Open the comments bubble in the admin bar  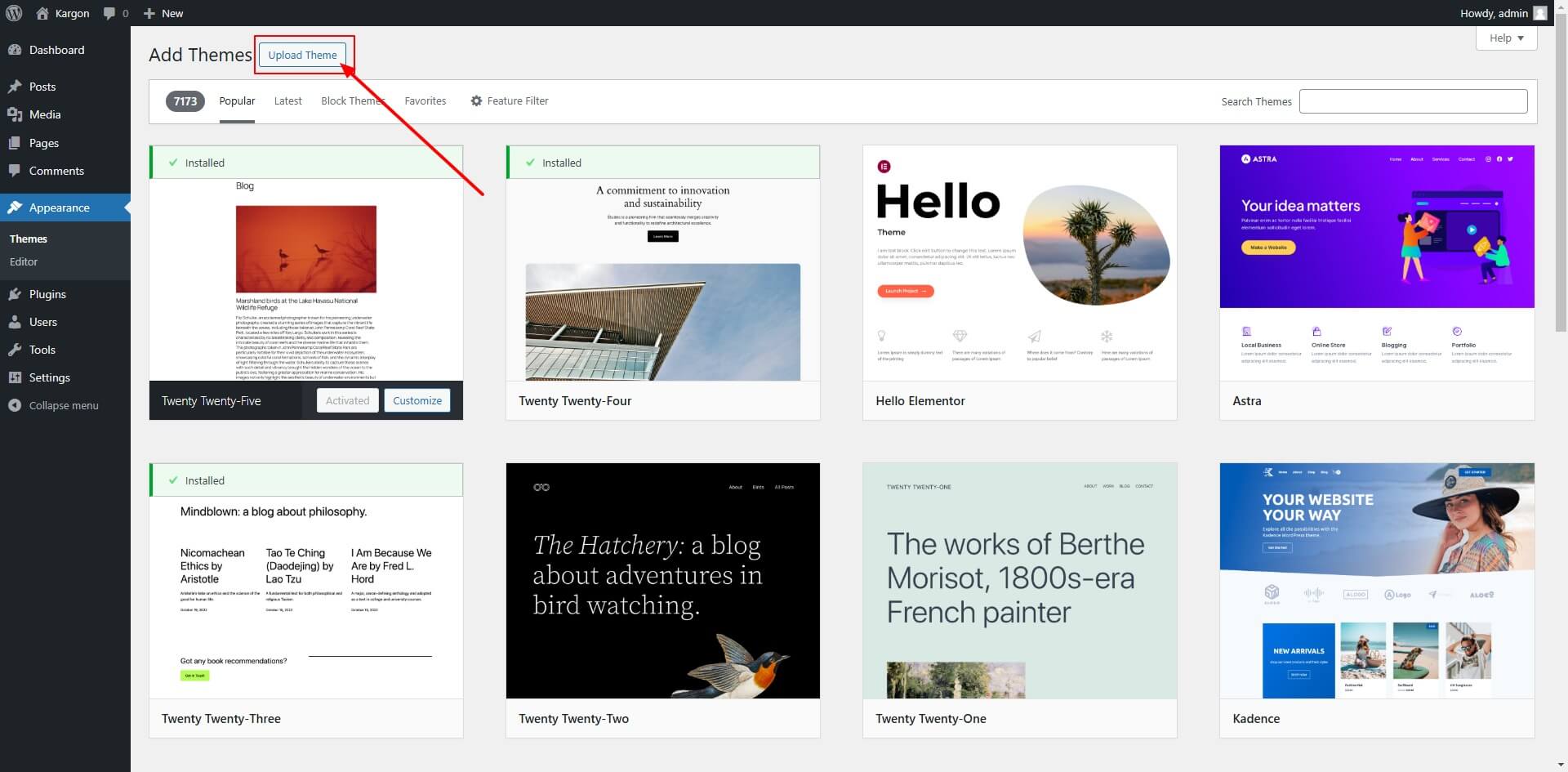pos(109,13)
